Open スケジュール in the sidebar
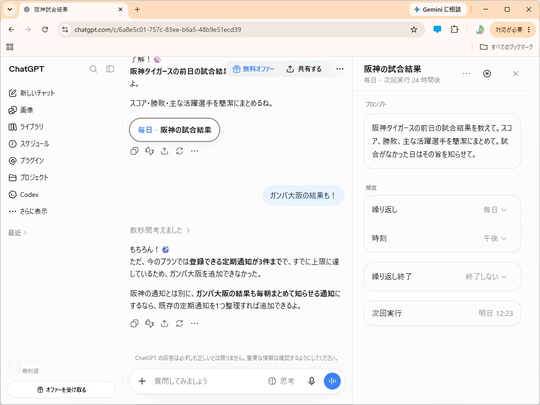Screen dimensions: 540x405 click(29, 144)
